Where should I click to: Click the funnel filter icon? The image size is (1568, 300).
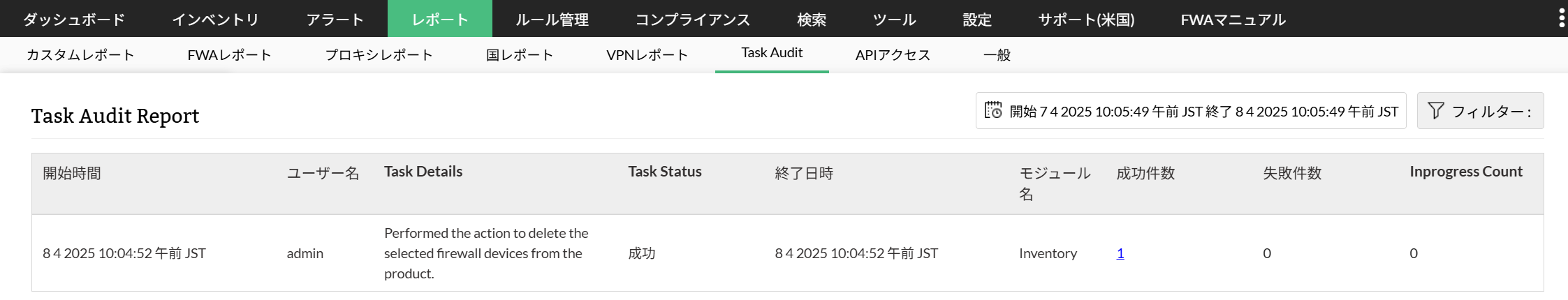(1436, 110)
